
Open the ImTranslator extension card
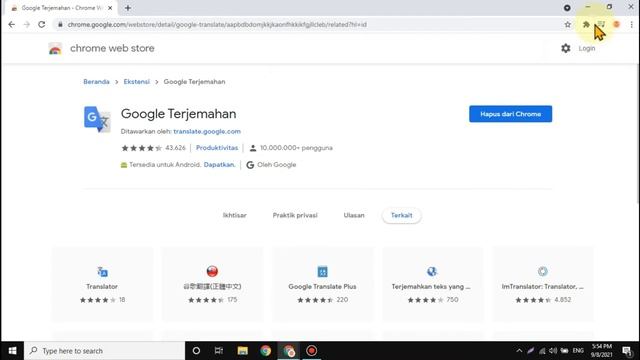pyautogui.click(x=543, y=284)
